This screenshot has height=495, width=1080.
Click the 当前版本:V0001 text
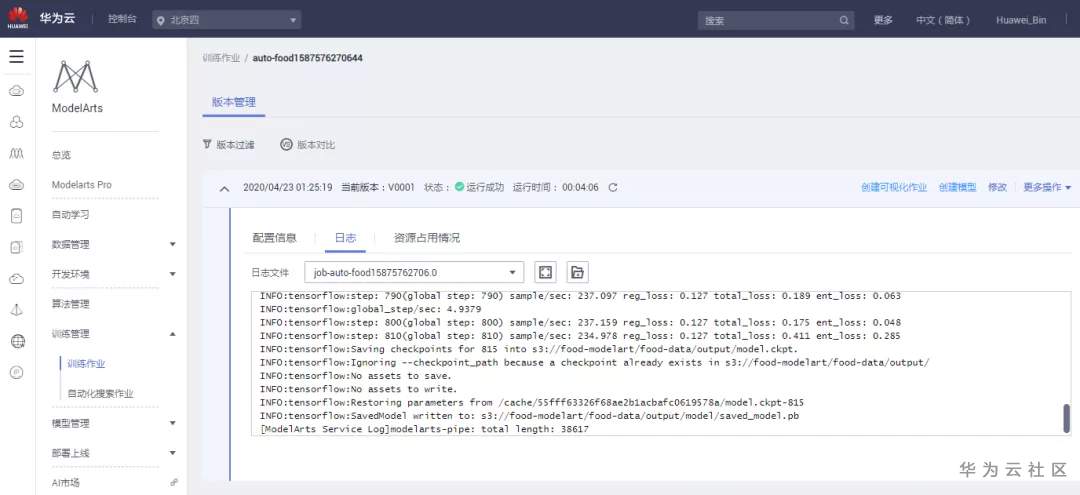coord(378,187)
